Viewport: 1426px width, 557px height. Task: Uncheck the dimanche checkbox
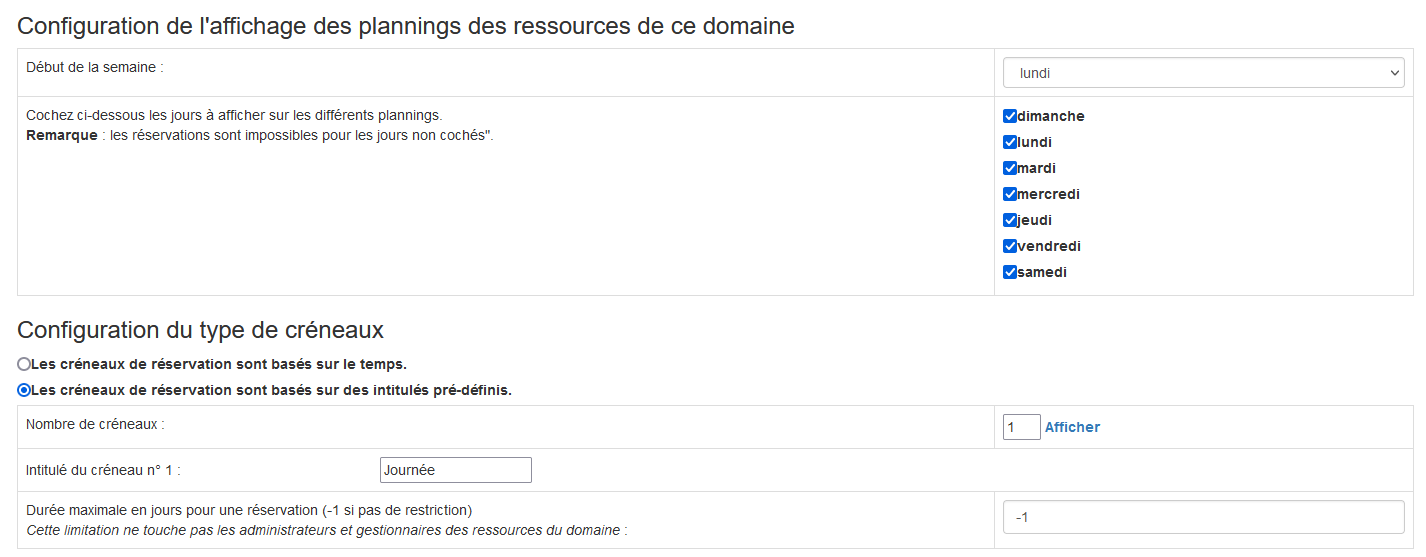1010,116
